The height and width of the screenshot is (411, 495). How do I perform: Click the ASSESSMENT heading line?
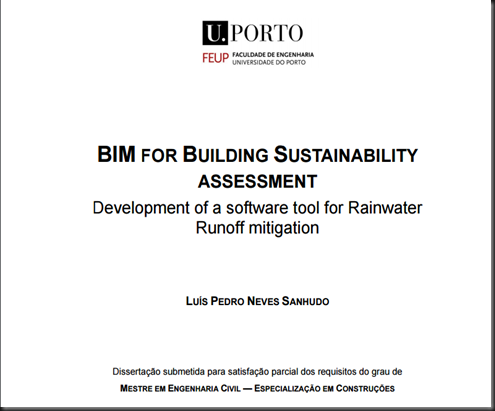coord(257,182)
